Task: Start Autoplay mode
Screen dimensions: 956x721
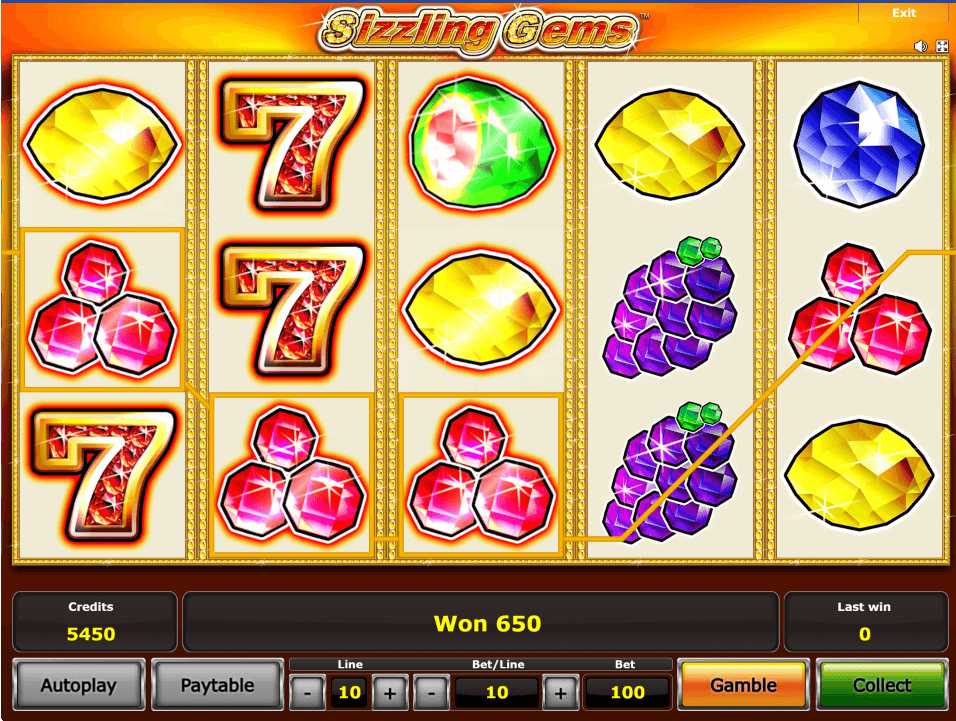Action: (79, 685)
